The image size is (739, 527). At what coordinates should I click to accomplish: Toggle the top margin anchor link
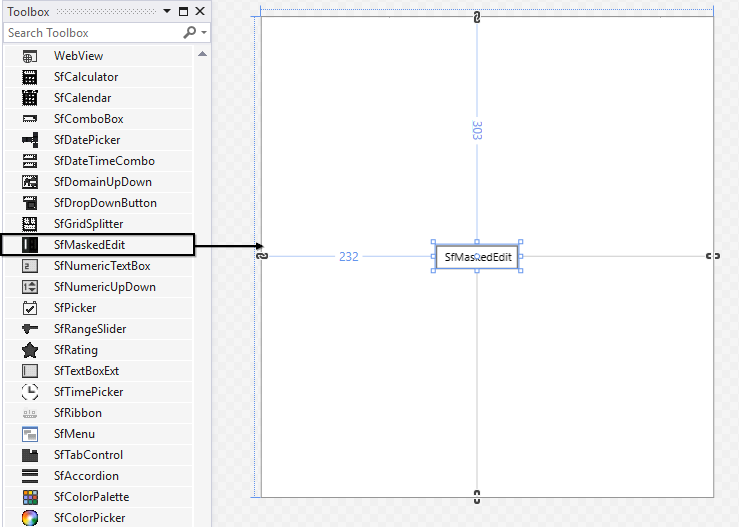[x=477, y=18]
